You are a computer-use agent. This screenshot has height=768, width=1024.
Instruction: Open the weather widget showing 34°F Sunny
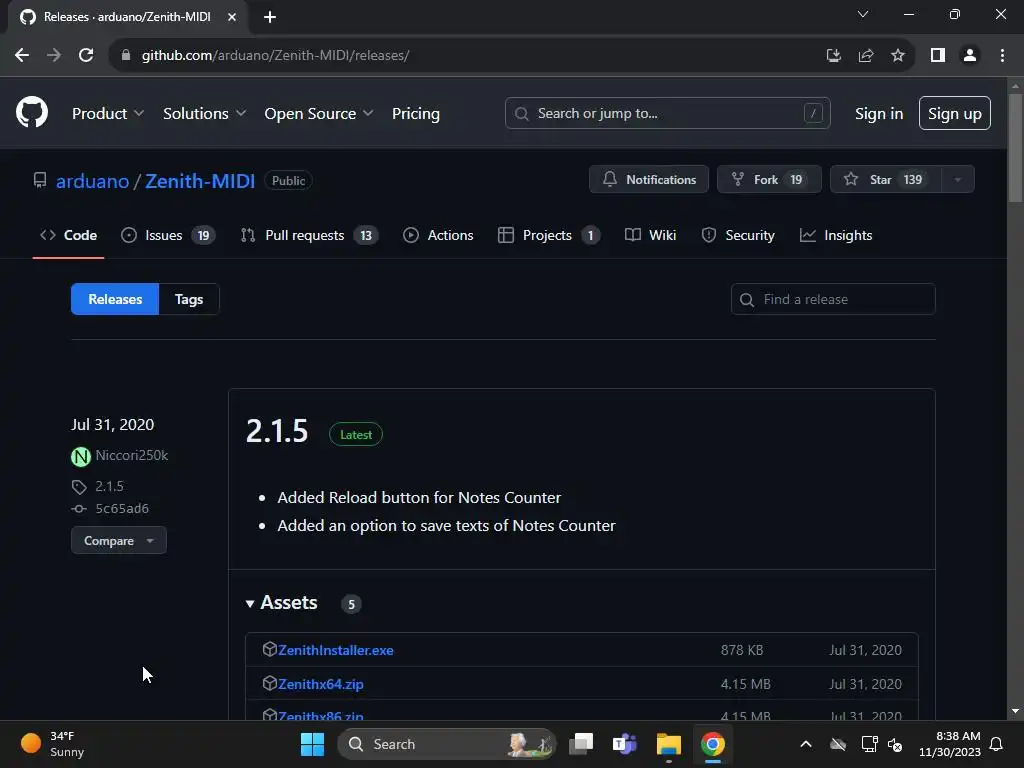(54, 744)
